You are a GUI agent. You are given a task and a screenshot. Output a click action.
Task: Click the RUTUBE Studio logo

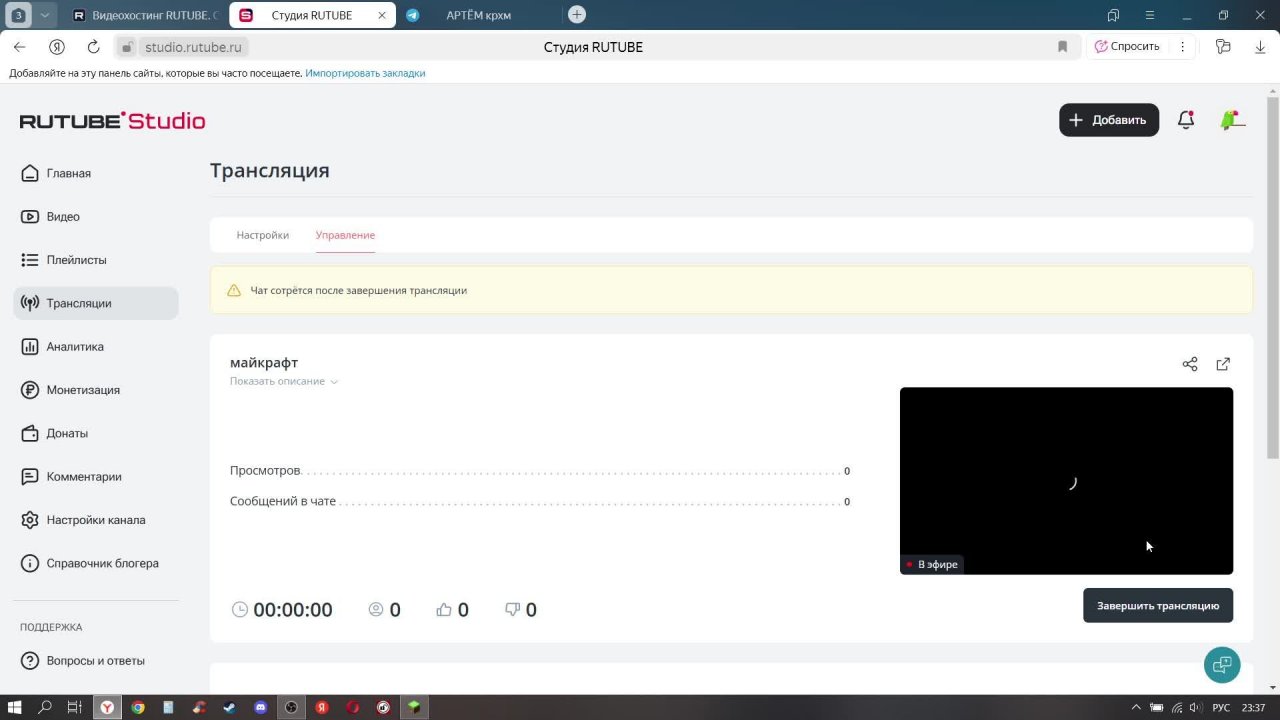click(112, 121)
